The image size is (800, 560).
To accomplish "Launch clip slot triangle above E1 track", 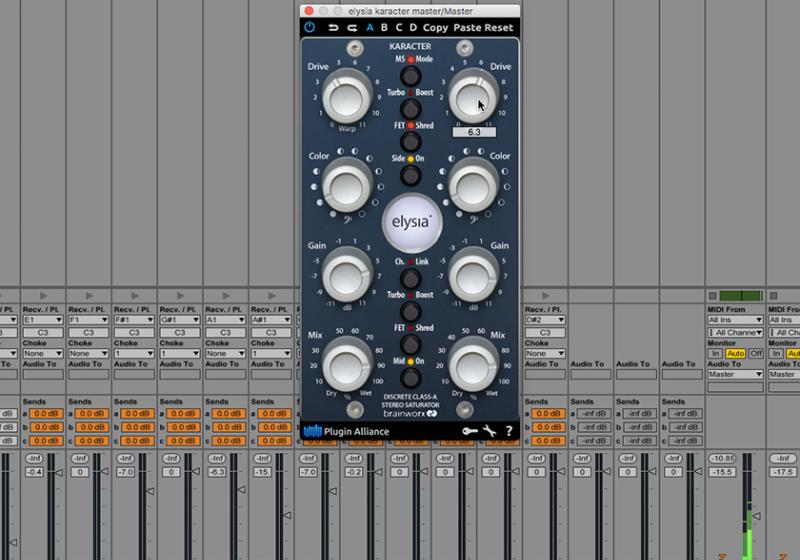I will pos(43,296).
